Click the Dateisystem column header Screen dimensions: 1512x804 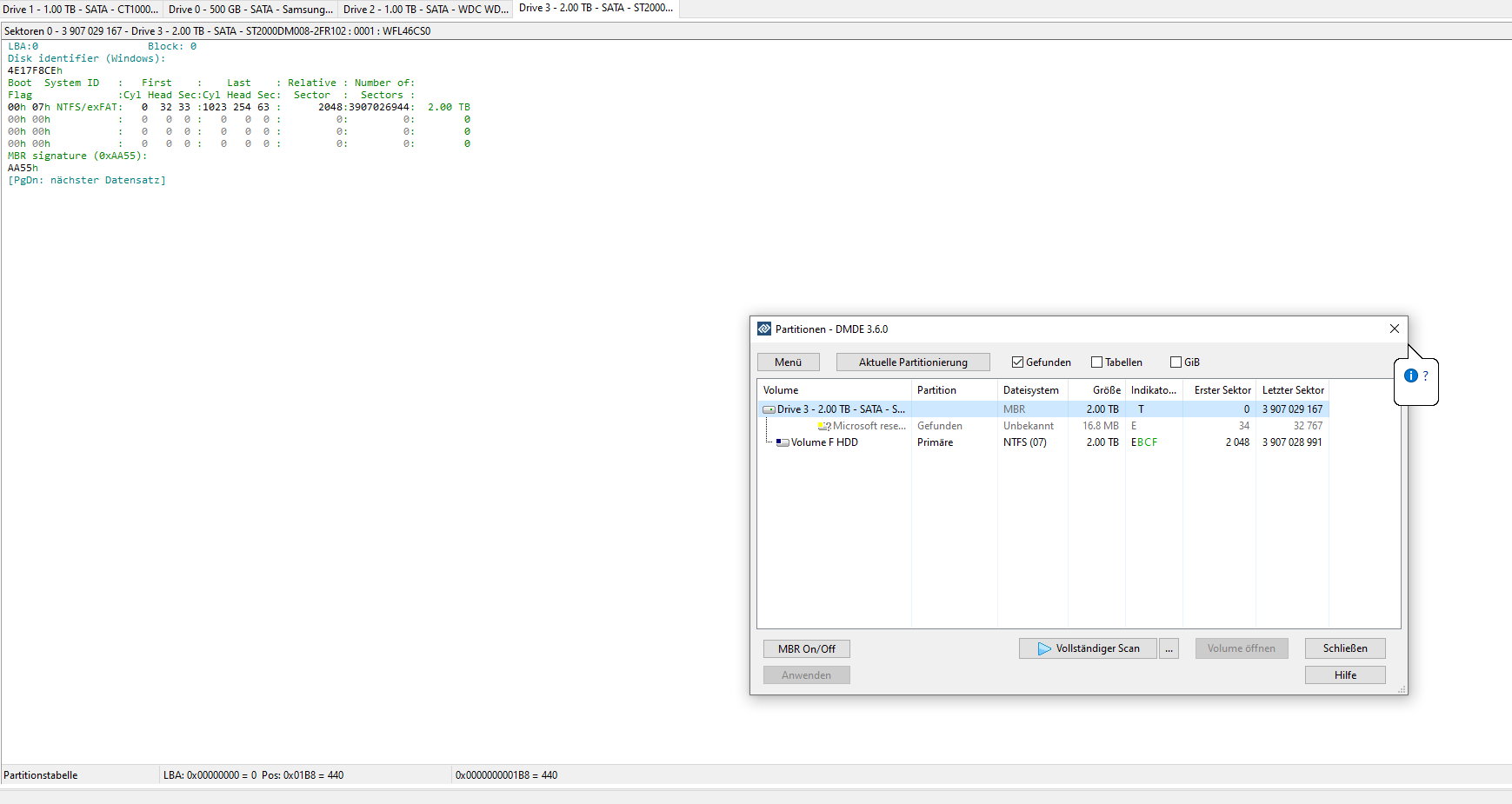[1033, 390]
